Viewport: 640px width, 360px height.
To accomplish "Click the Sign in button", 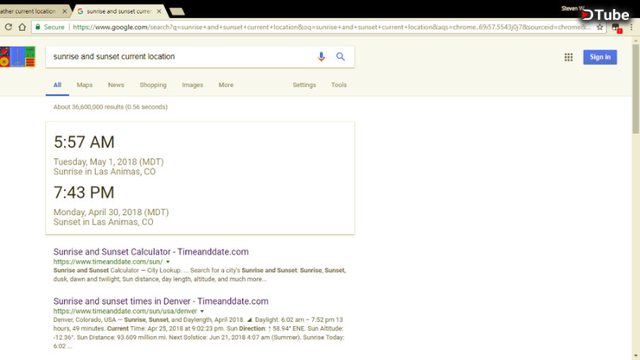I will pyautogui.click(x=600, y=57).
